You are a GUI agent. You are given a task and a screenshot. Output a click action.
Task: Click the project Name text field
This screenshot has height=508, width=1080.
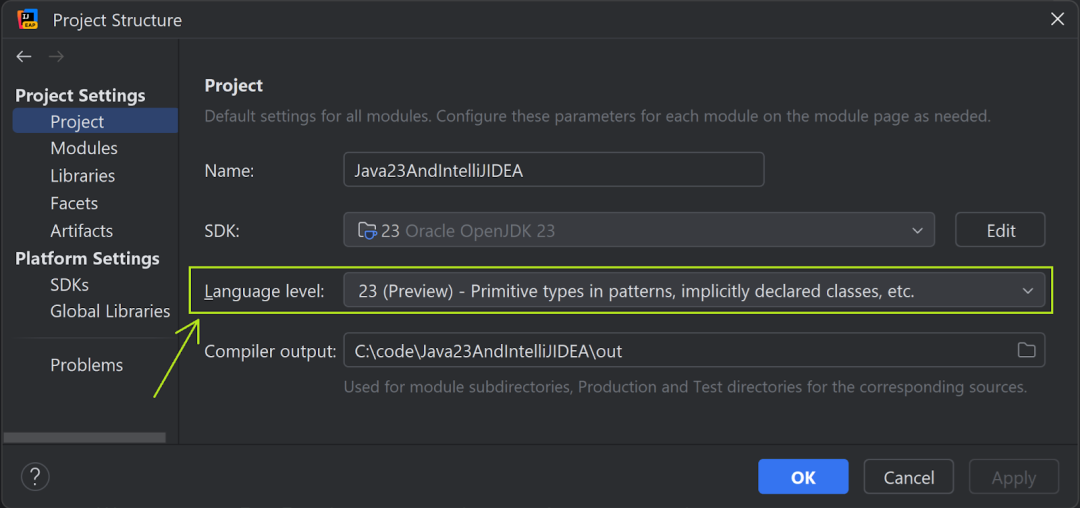553,170
